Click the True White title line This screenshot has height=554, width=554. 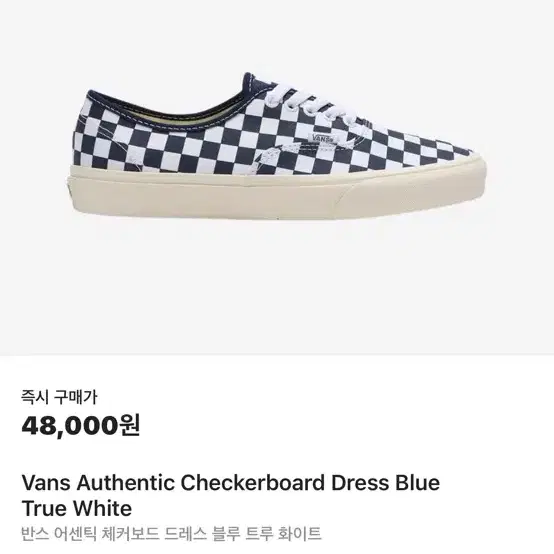click(x=77, y=509)
